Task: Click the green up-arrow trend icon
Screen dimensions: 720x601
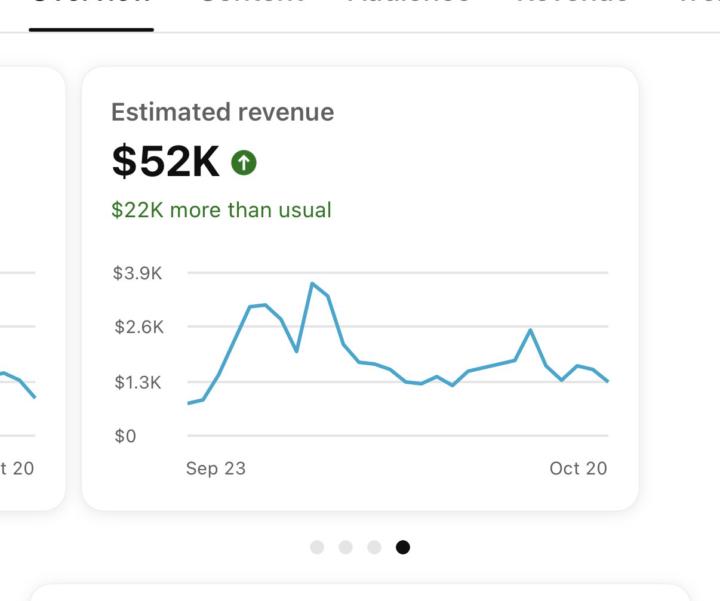Action: (244, 163)
